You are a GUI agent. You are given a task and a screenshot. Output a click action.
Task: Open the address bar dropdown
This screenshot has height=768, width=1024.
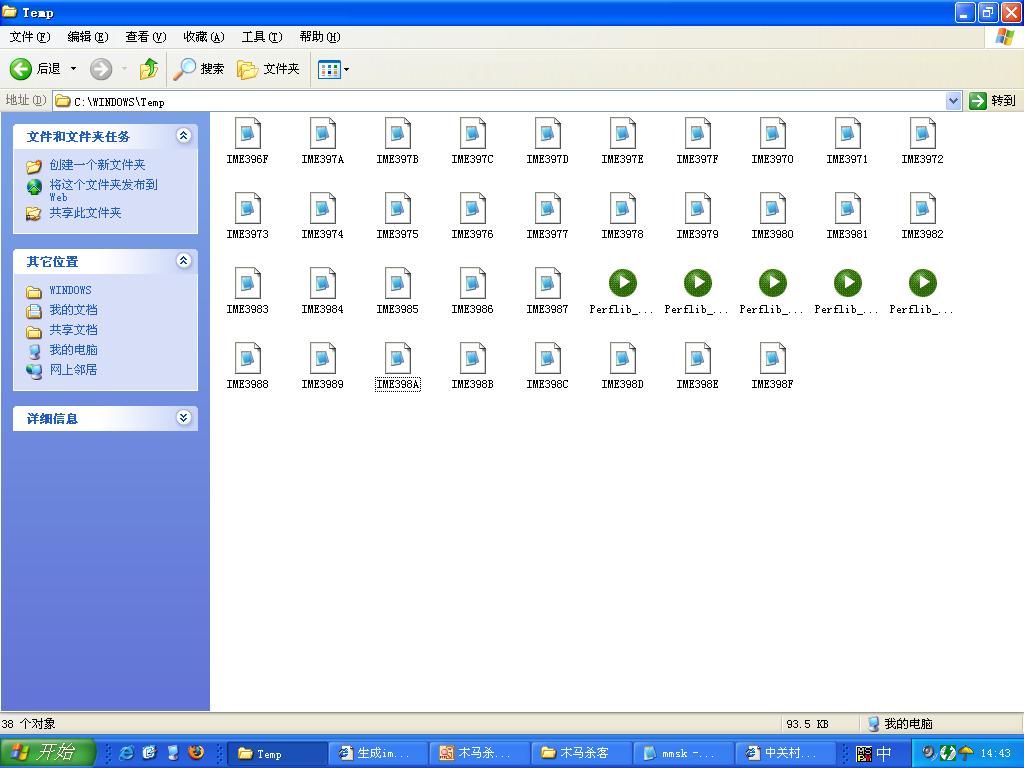[953, 101]
